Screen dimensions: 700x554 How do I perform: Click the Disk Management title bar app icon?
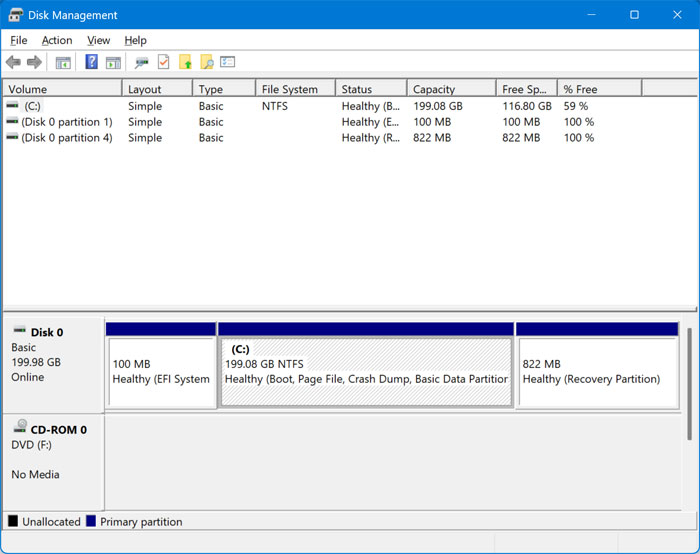coord(16,15)
